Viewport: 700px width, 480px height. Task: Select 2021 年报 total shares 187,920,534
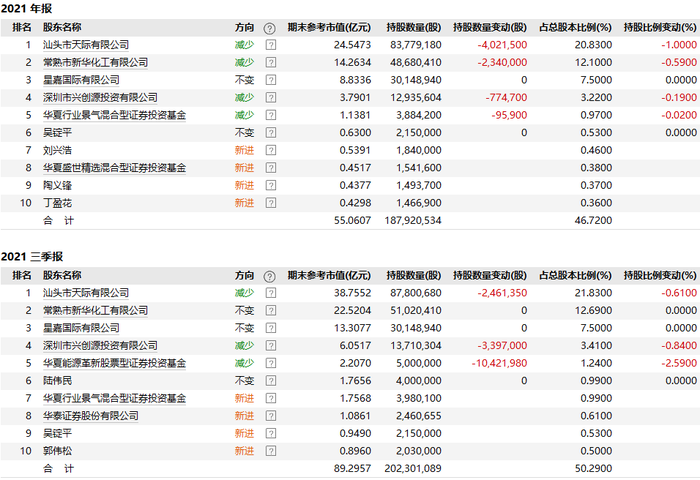click(x=413, y=221)
